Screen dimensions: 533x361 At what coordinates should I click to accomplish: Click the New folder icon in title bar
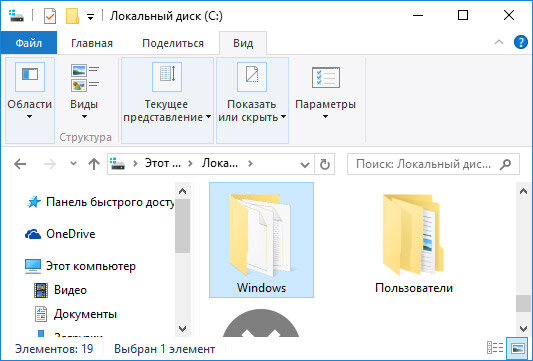72,16
